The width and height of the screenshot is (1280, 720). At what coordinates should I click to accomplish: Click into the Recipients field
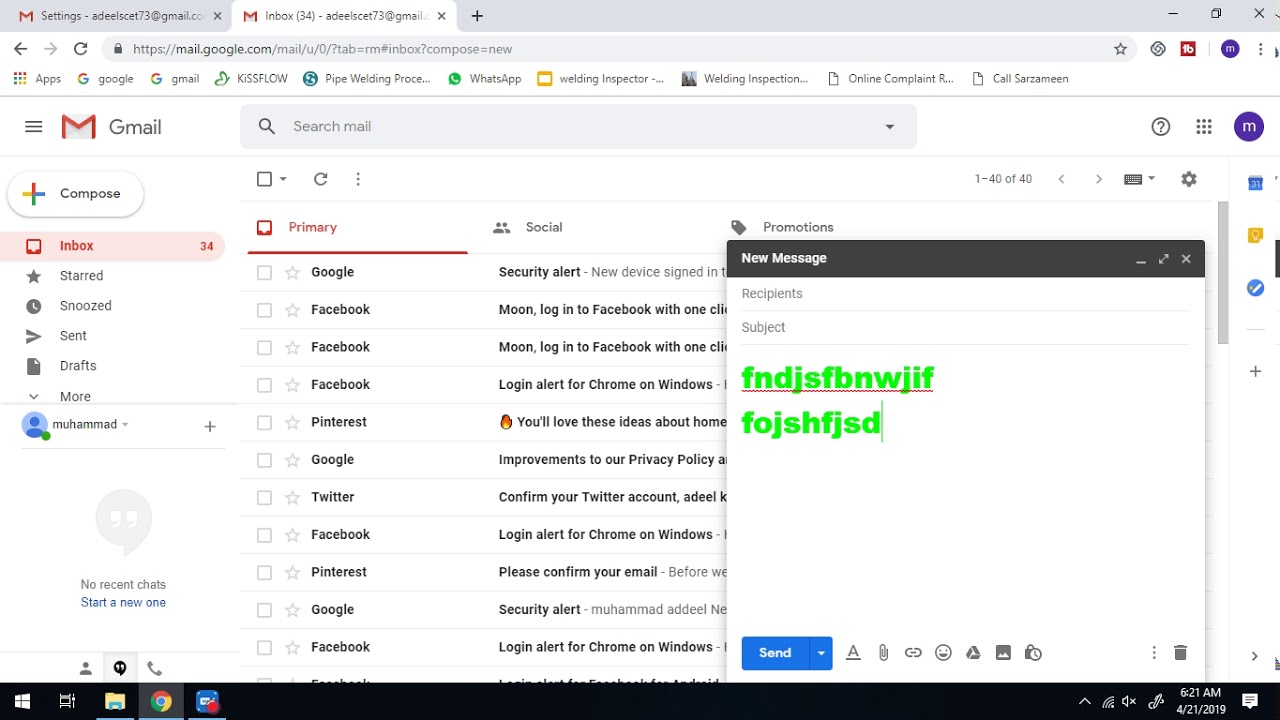coord(965,294)
